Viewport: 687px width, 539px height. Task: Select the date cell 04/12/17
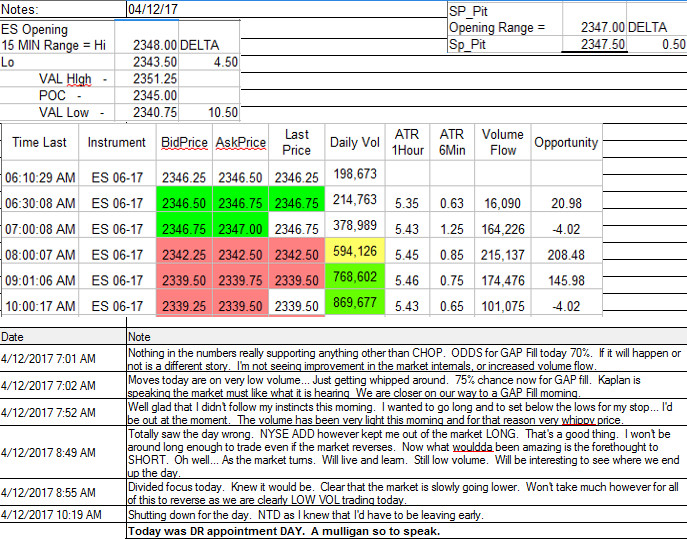[287, 9]
